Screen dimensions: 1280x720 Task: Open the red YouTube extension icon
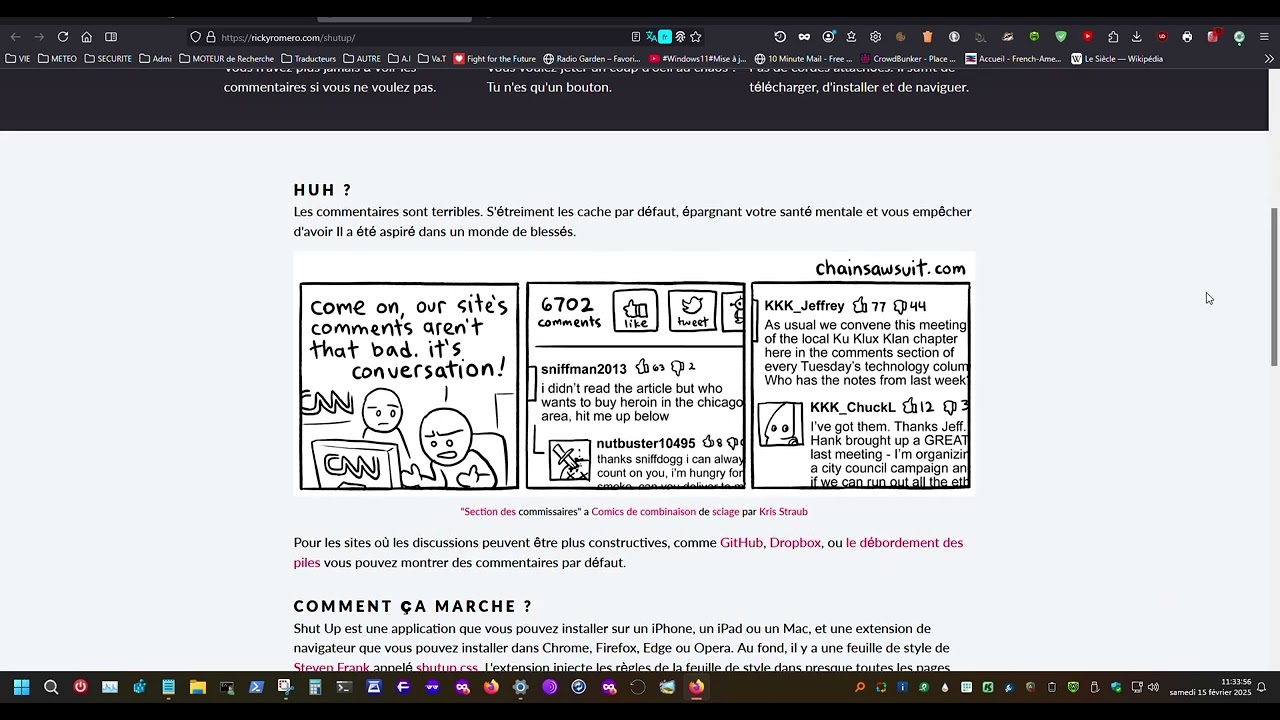pyautogui.click(x=1088, y=37)
